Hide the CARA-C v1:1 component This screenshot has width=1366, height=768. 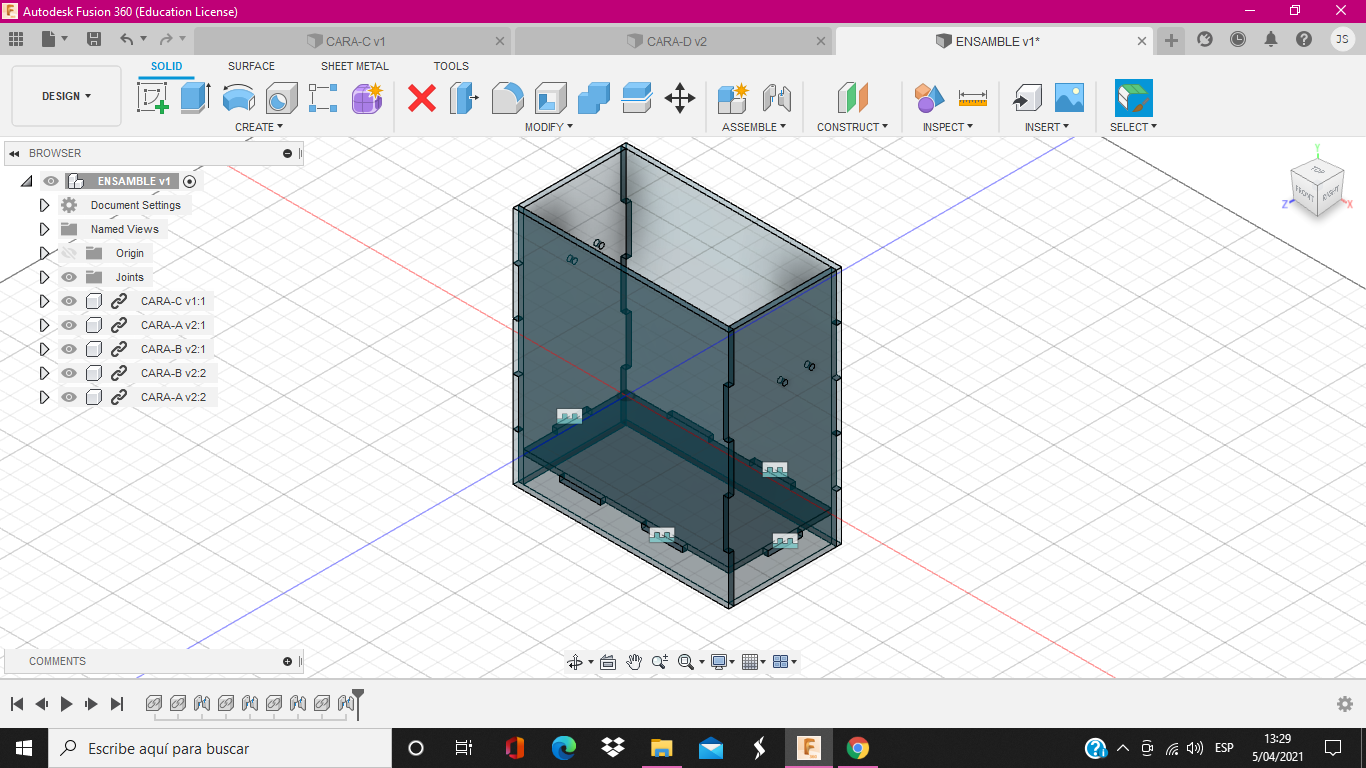click(69, 301)
